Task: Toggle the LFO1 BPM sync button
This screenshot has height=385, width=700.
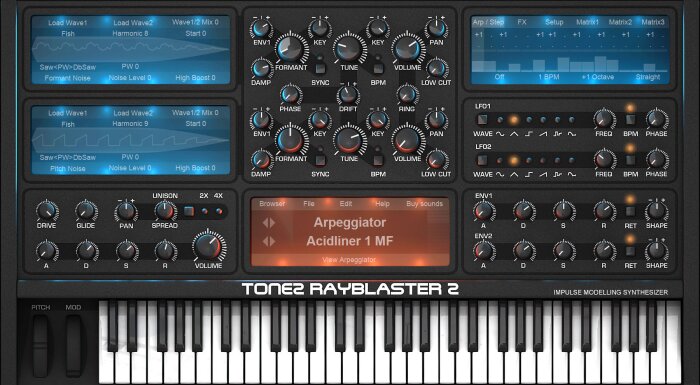Action: (x=630, y=120)
